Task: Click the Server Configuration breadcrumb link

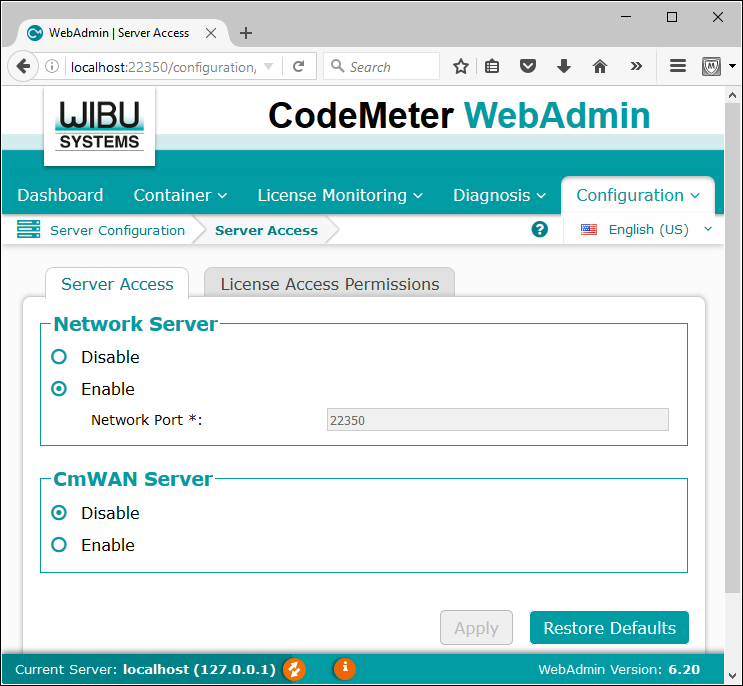Action: [118, 230]
